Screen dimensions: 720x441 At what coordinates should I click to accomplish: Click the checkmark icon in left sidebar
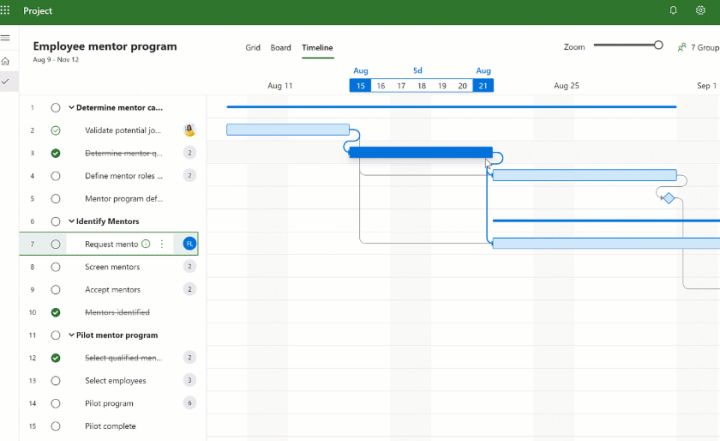coord(6,81)
